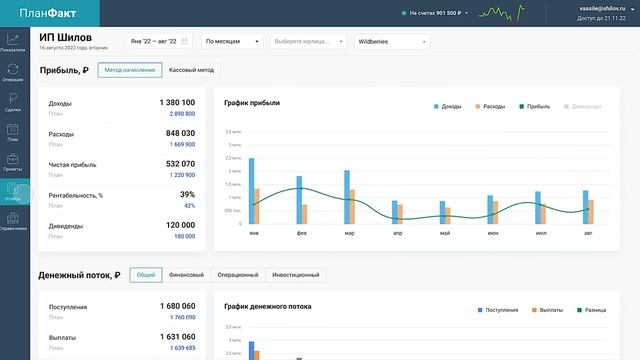The width and height of the screenshot is (640, 360).
Task: Click the green status dot near account balance
Action: 404,13
